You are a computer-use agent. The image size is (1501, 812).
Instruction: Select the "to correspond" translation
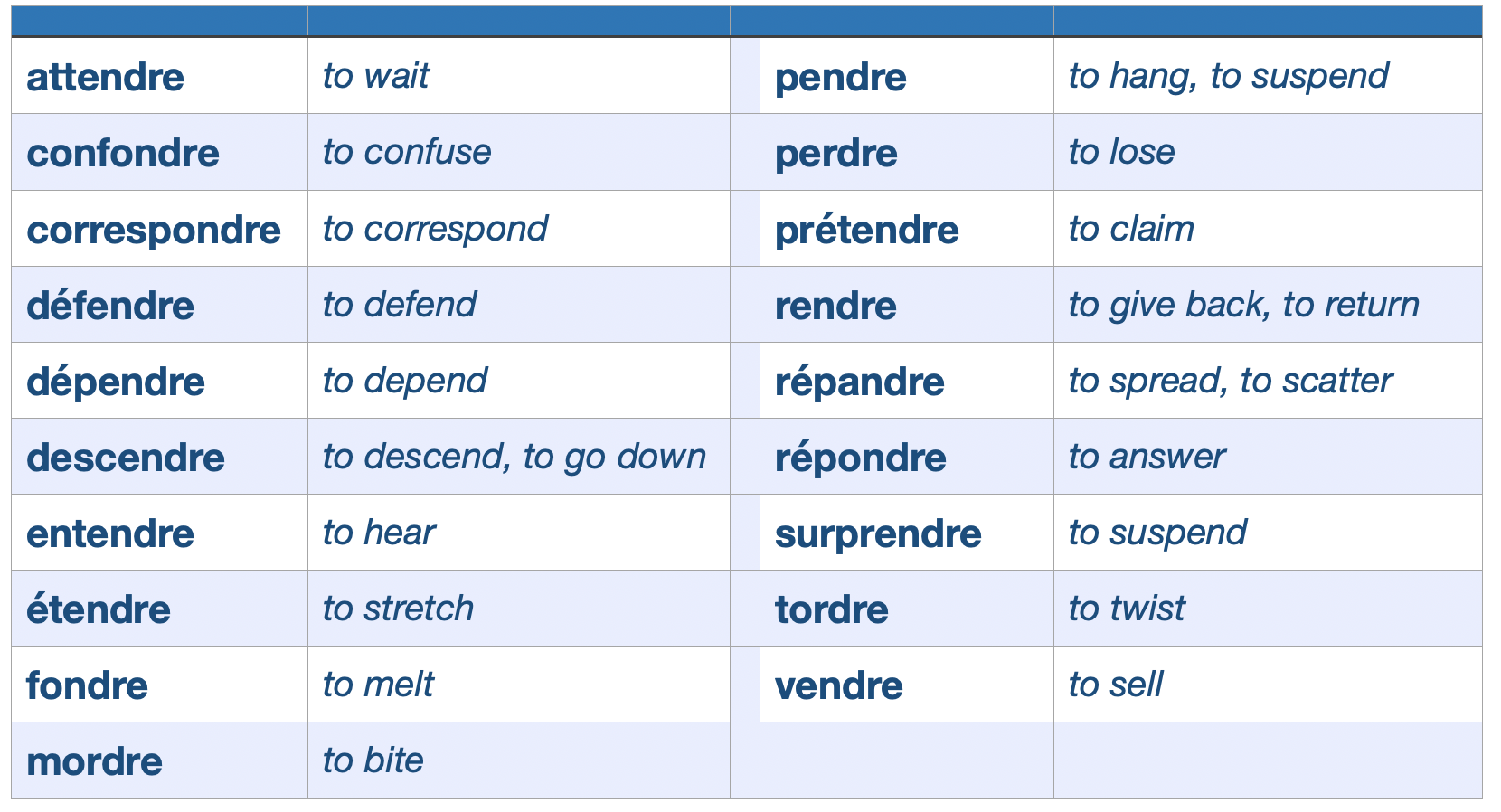[x=435, y=229]
